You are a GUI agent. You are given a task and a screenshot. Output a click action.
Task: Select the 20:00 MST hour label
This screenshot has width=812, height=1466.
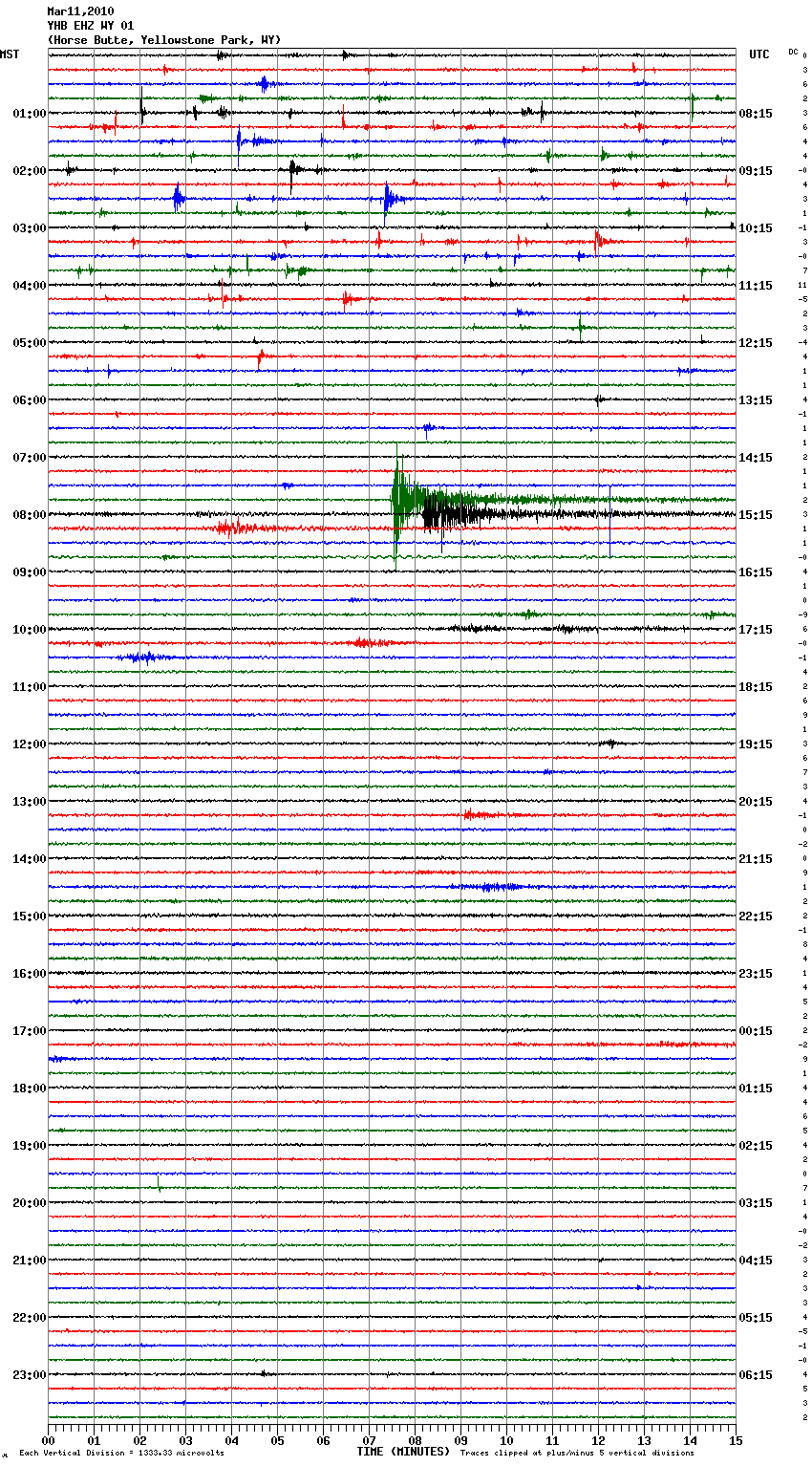[30, 1203]
